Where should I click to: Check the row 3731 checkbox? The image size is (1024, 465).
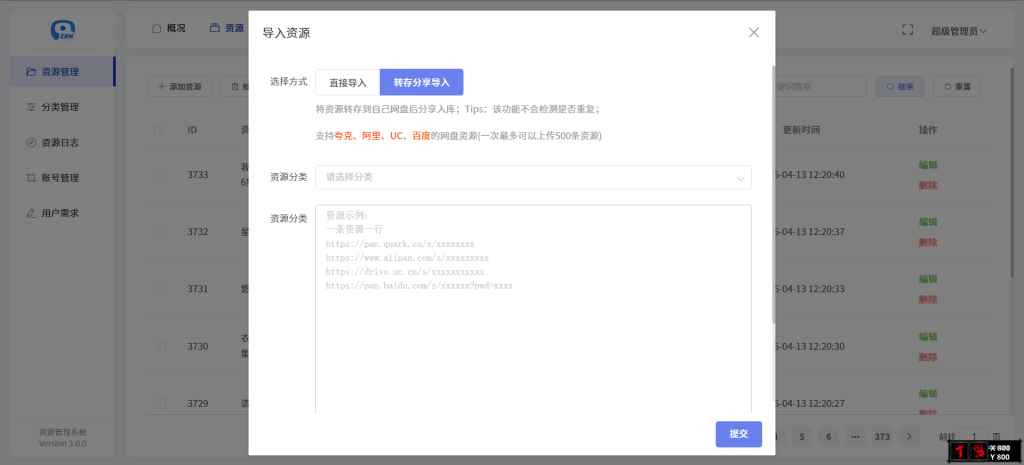161,289
